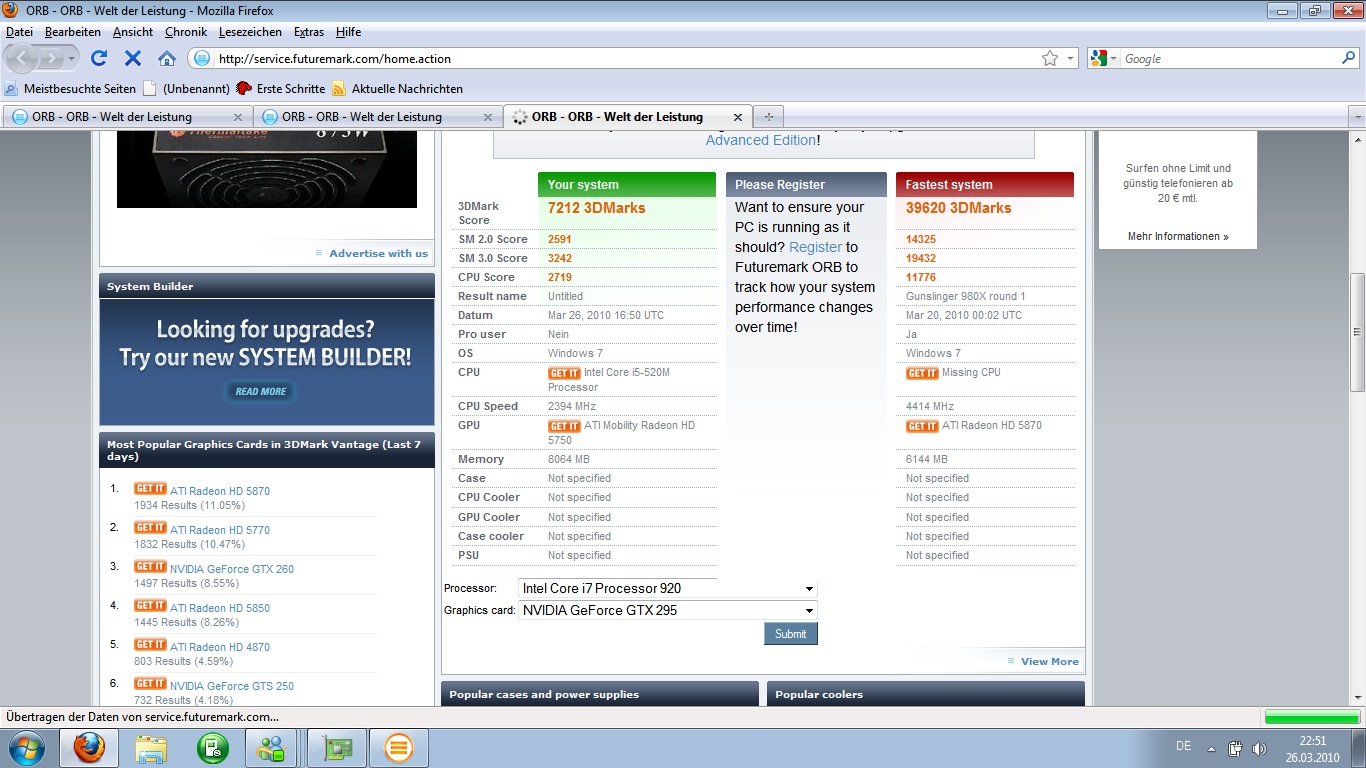The image size is (1366, 768).
Task: Click the speaker volume tray icon
Action: point(1259,748)
